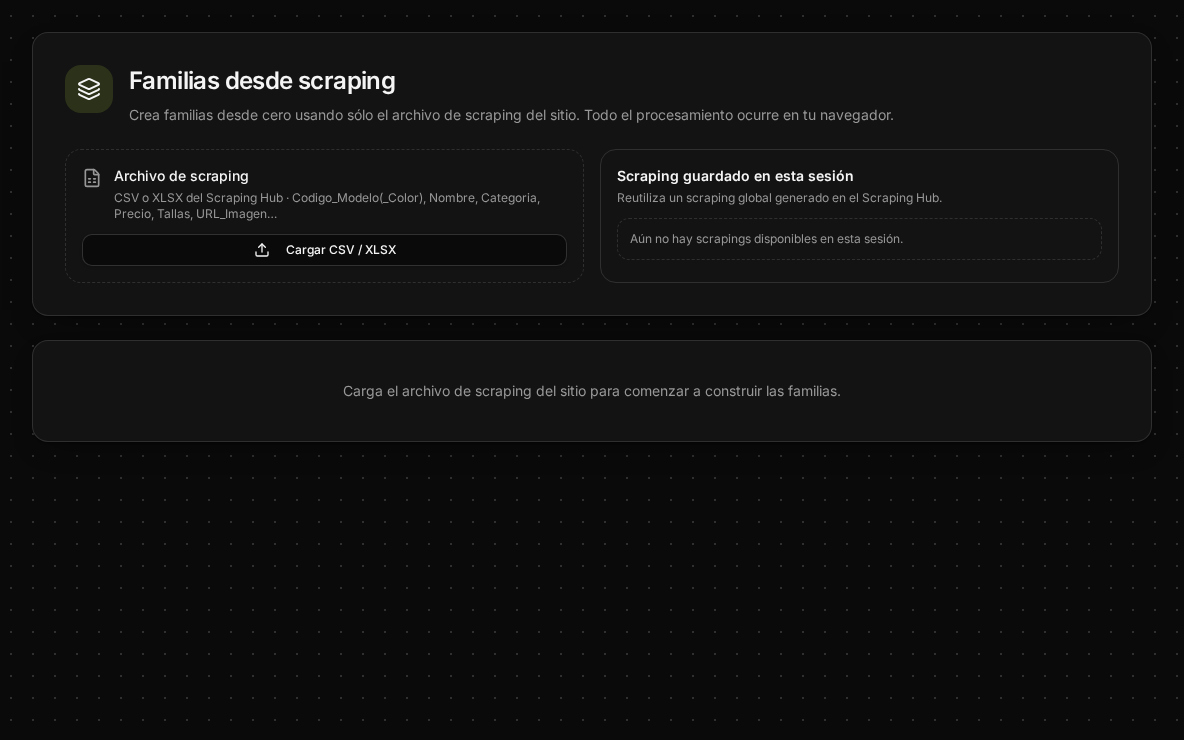Click the "Nombre," column name in the description

[452, 198]
